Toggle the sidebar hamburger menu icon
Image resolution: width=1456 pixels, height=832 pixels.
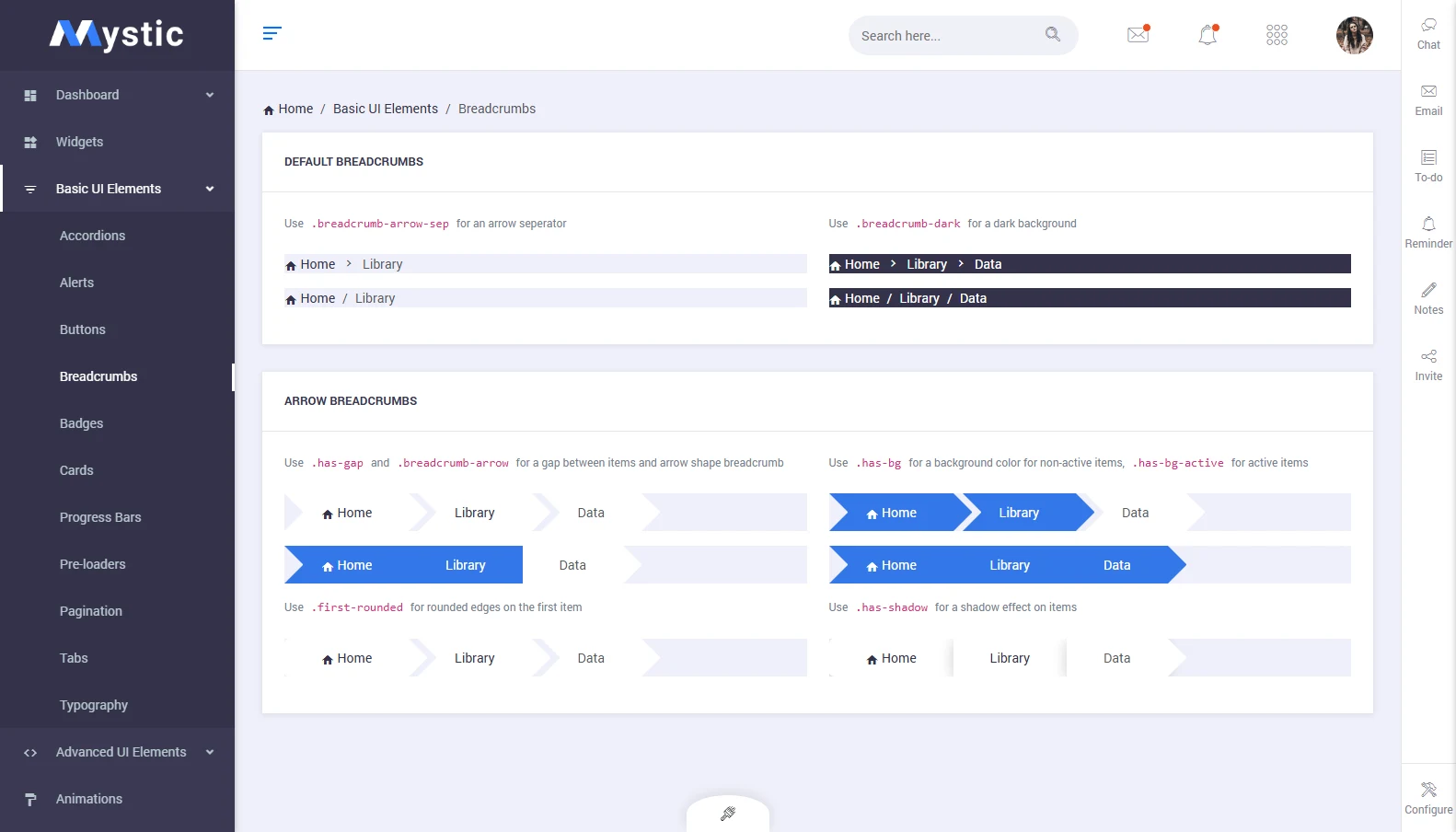[272, 34]
